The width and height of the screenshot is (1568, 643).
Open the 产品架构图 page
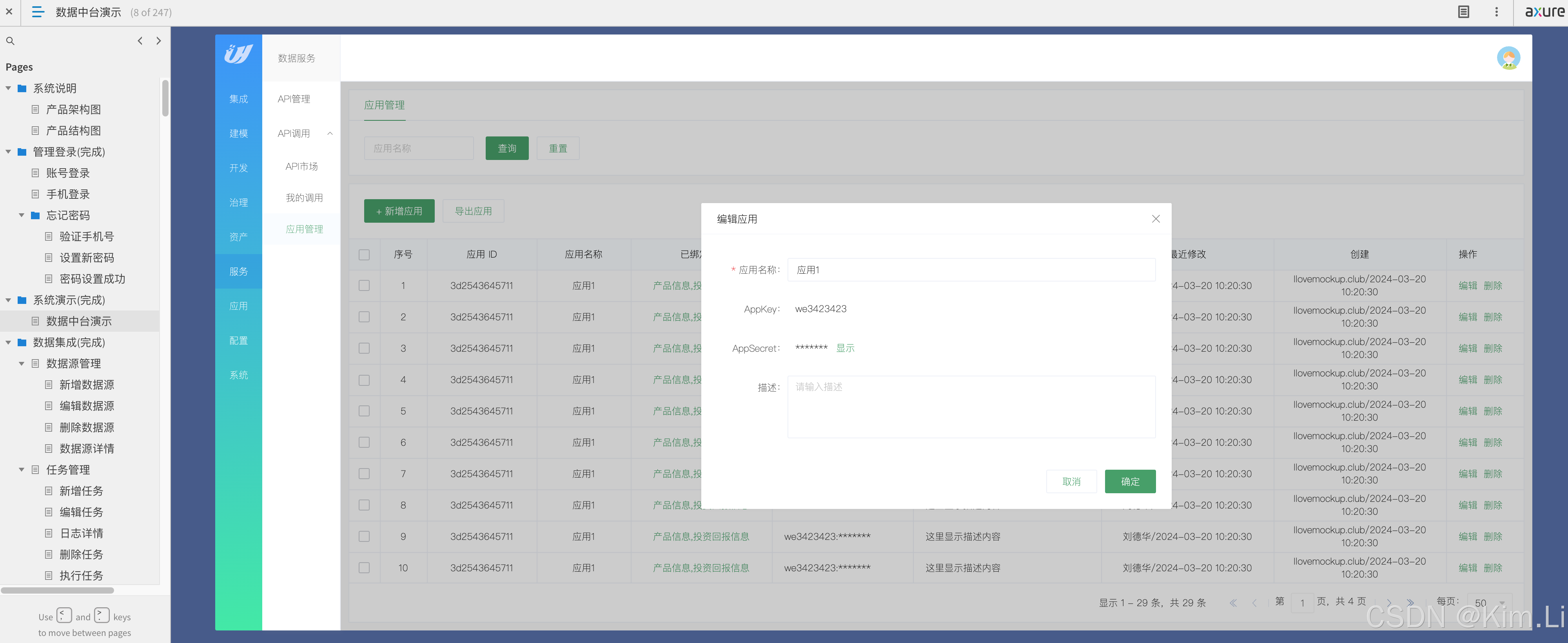(x=73, y=110)
